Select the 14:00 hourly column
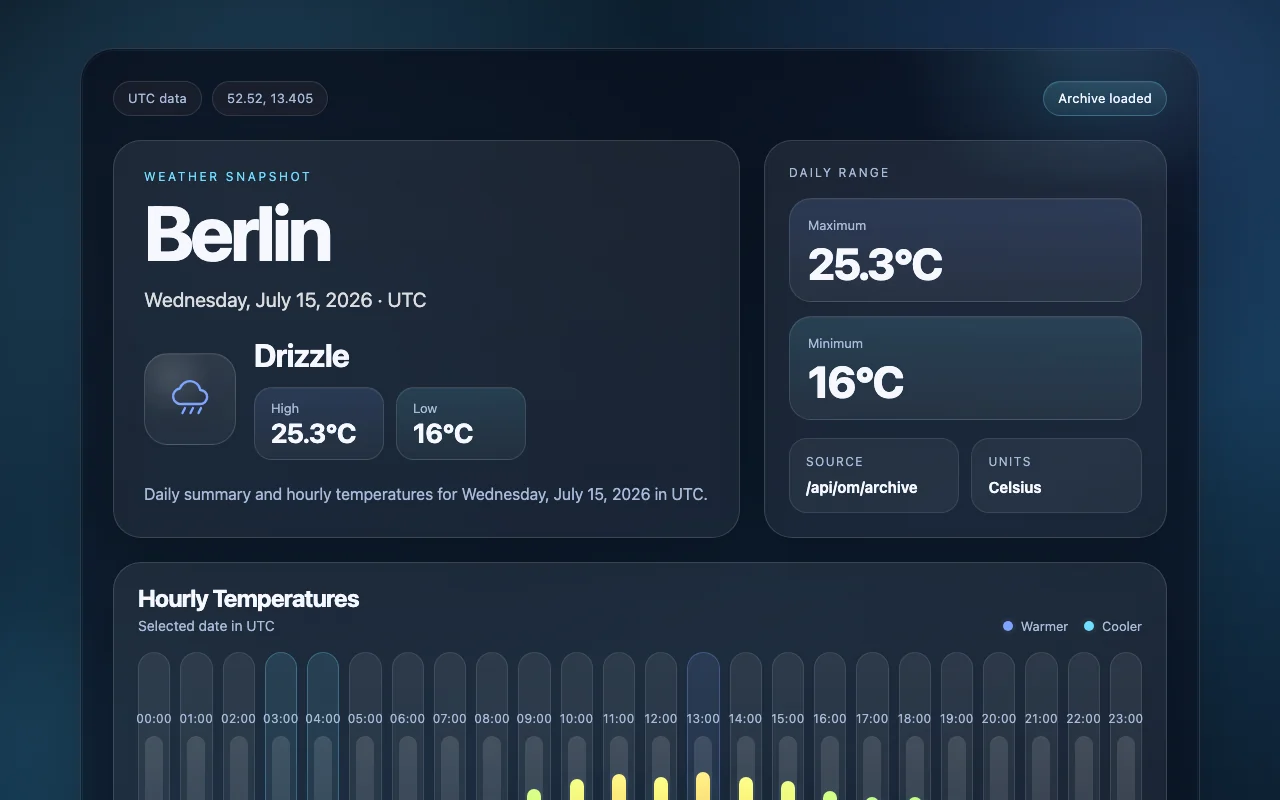Image resolution: width=1280 pixels, height=800 pixels. 746,726
